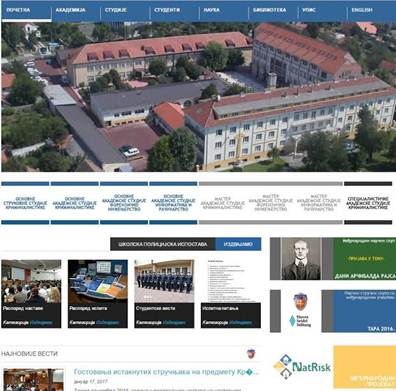Select the blue ИЗДВАЈАМО tab
The height and width of the screenshot is (391, 396).
coord(238,244)
